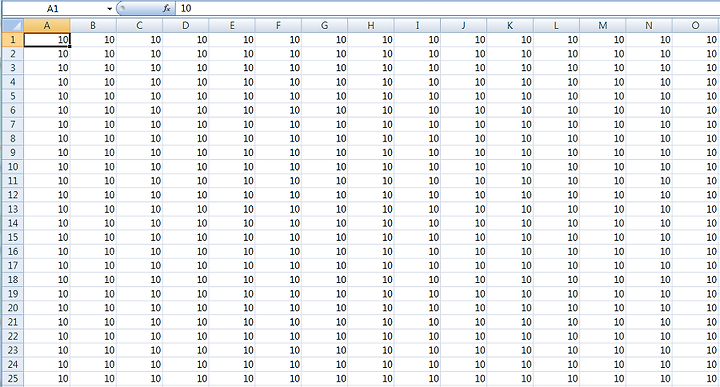
Task: Select column K header
Action: pyautogui.click(x=510, y=25)
